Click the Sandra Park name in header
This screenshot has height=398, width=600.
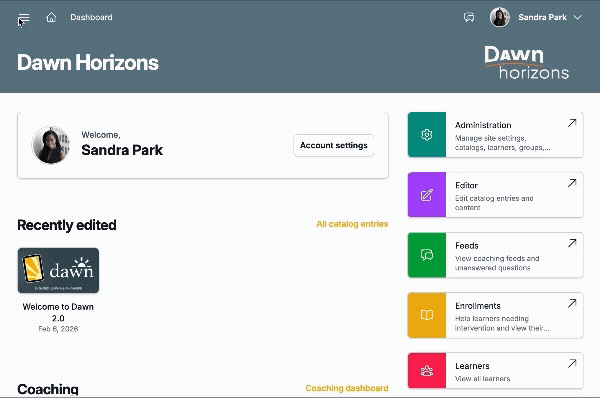coord(542,17)
